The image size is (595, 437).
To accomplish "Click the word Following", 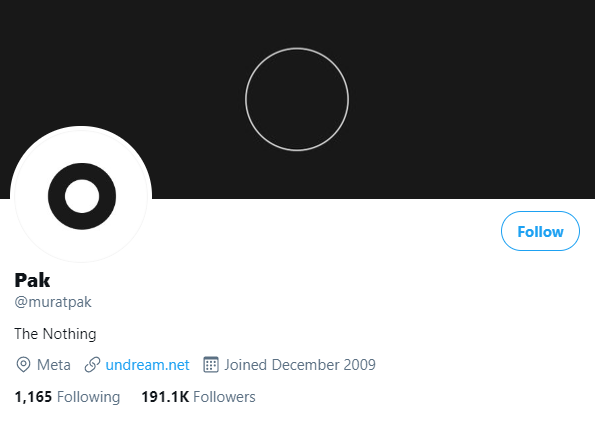I will (x=88, y=397).
